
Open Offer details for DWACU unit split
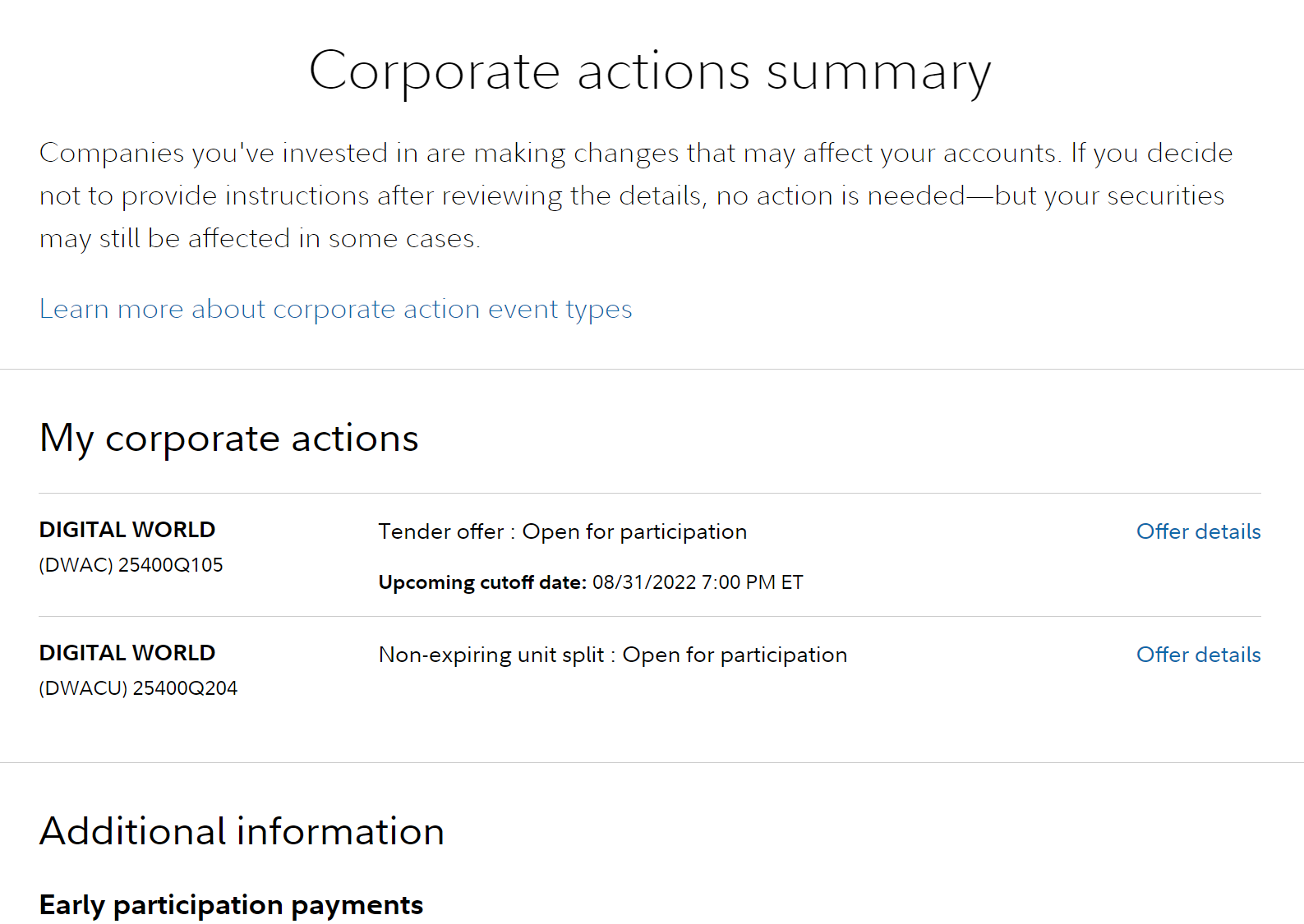click(x=1198, y=655)
